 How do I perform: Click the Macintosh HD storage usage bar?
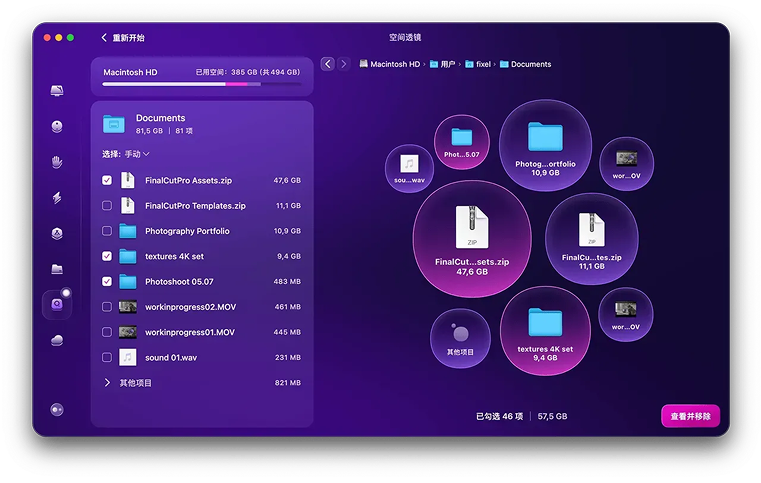[x=202, y=84]
